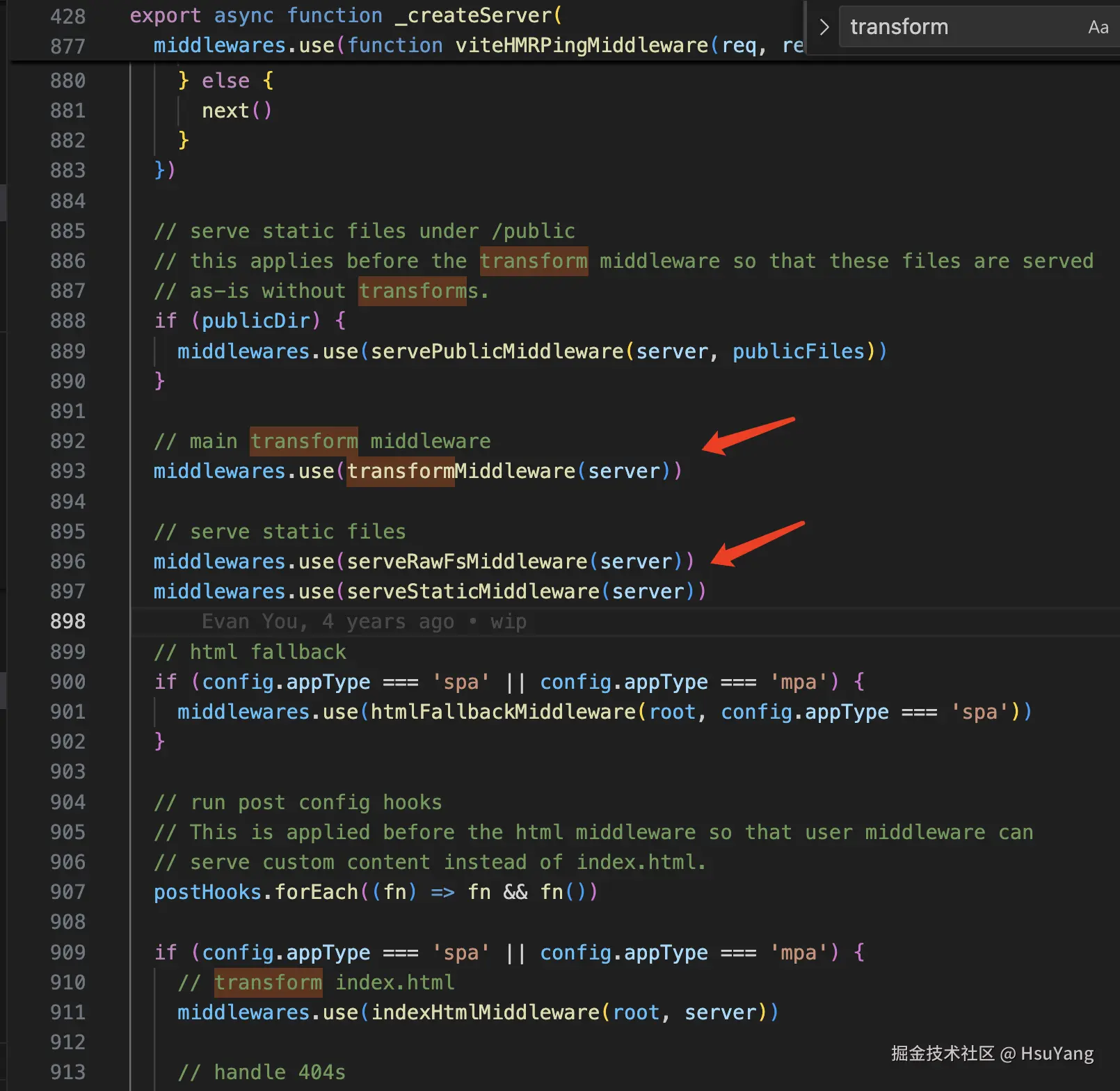Click "serveRawFsMiddleware" on line 896
This screenshot has height=1091, width=1120.
(467, 562)
